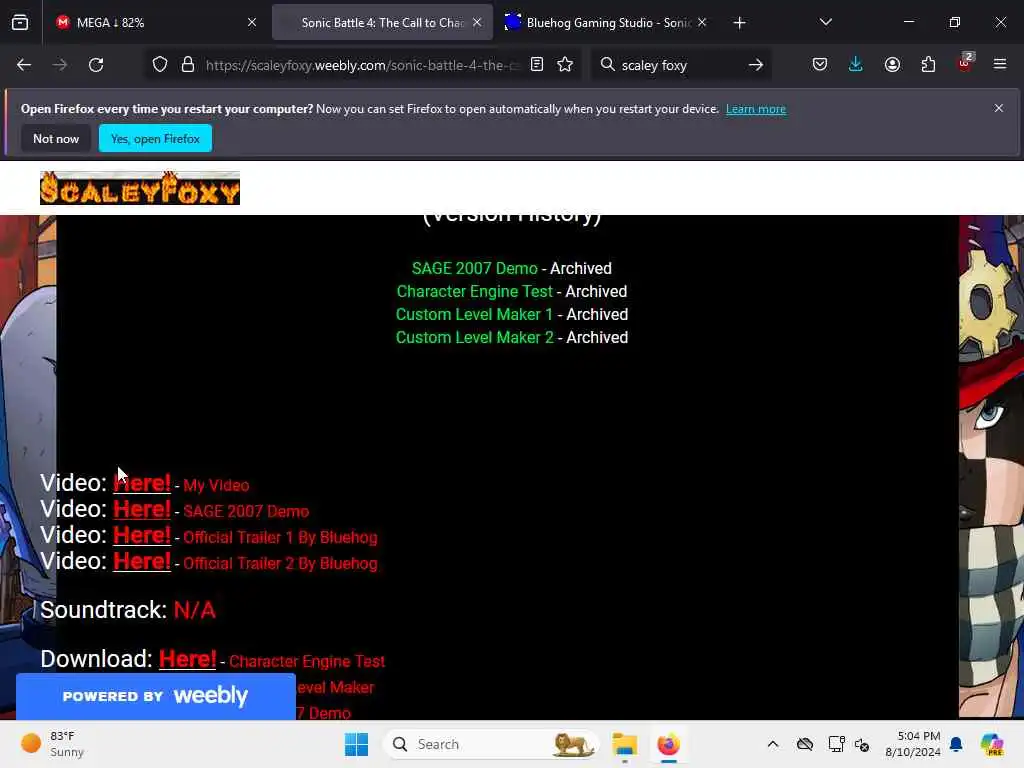Reload the current page
This screenshot has height=768, width=1024.
point(96,65)
